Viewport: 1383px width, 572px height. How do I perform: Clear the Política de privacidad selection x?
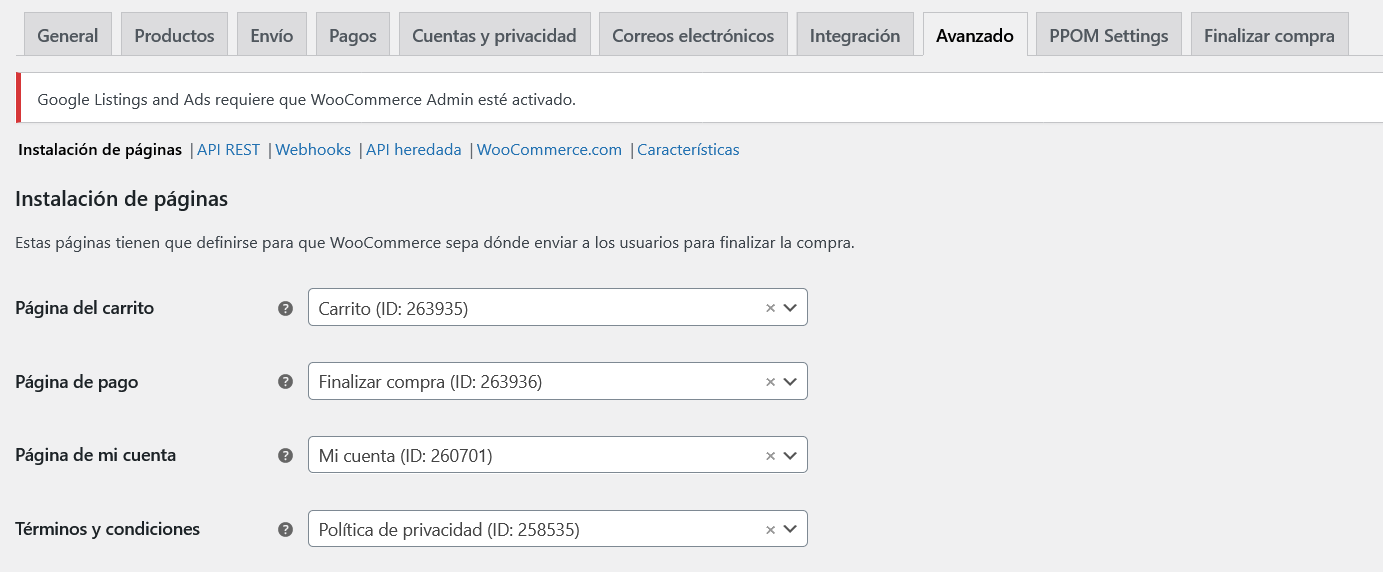click(x=770, y=529)
